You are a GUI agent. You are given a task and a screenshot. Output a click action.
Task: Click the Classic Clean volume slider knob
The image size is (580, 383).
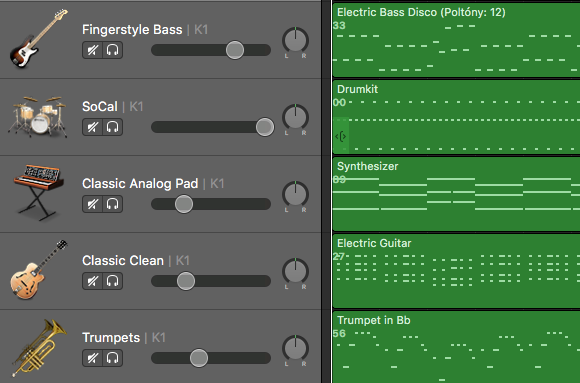pos(186,281)
